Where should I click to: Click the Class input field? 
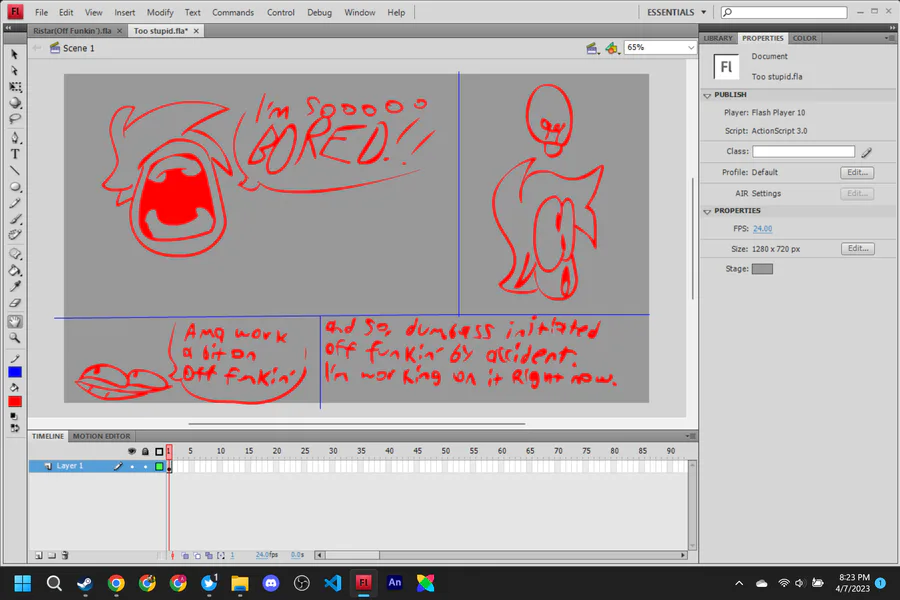[804, 152]
